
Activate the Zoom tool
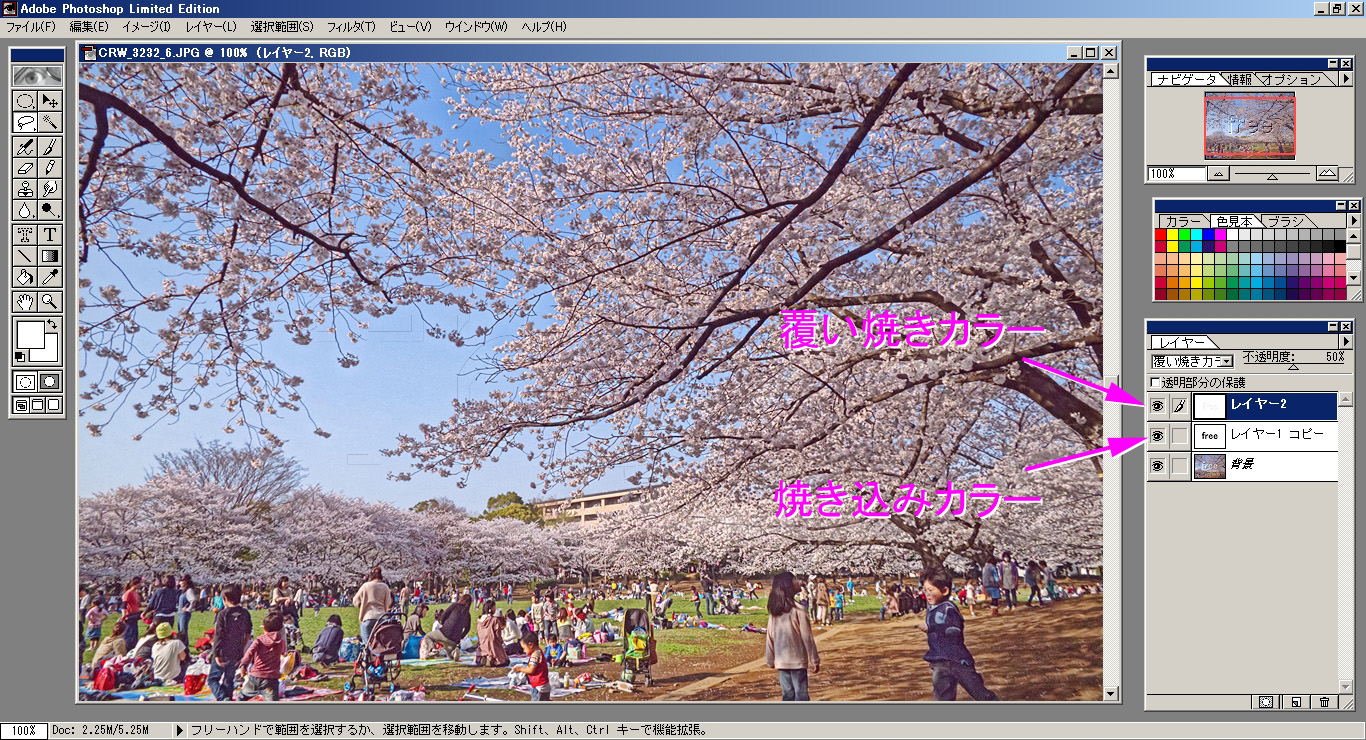(49, 301)
